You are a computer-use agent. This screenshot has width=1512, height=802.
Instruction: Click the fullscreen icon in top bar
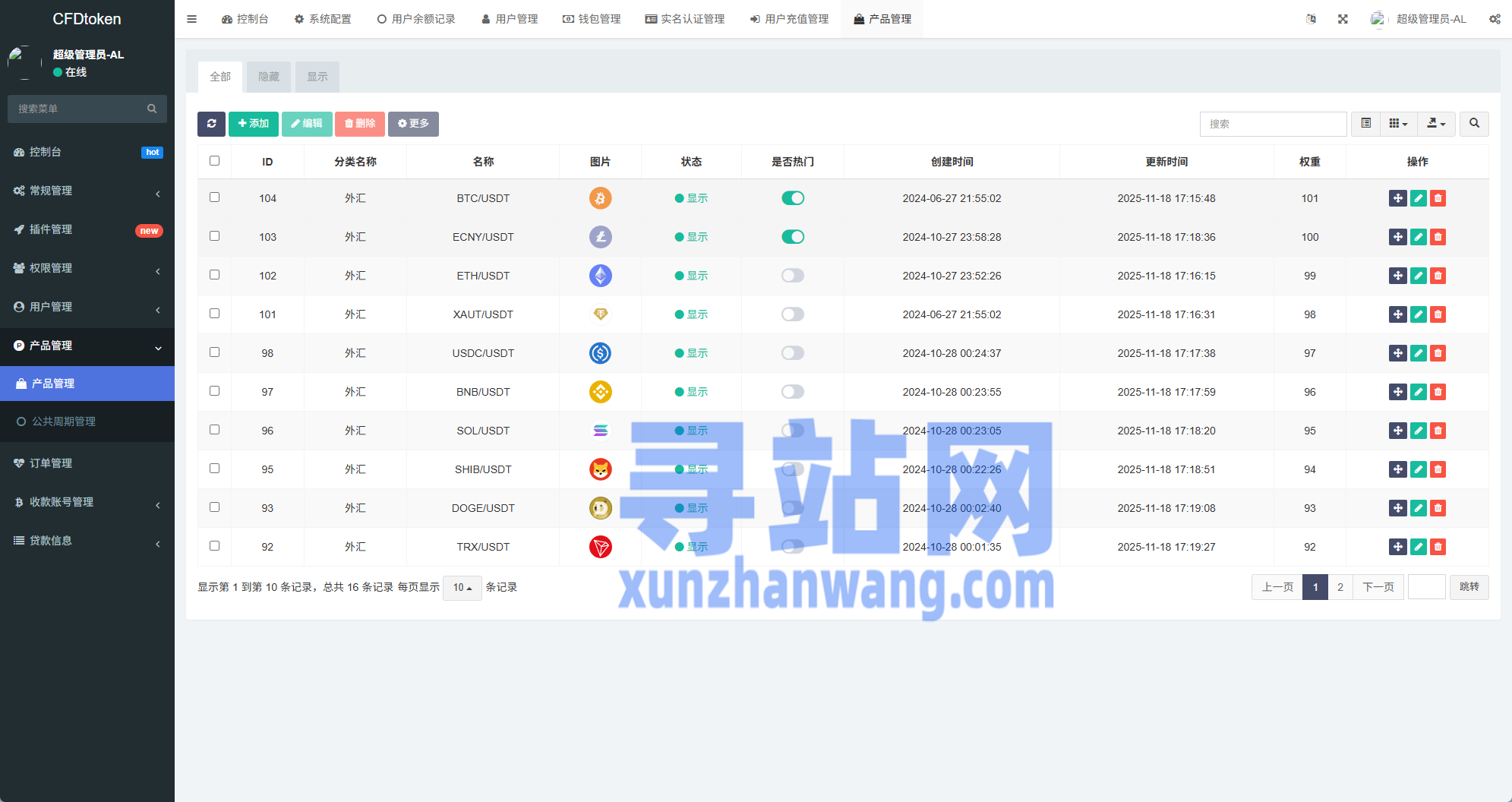click(x=1343, y=19)
